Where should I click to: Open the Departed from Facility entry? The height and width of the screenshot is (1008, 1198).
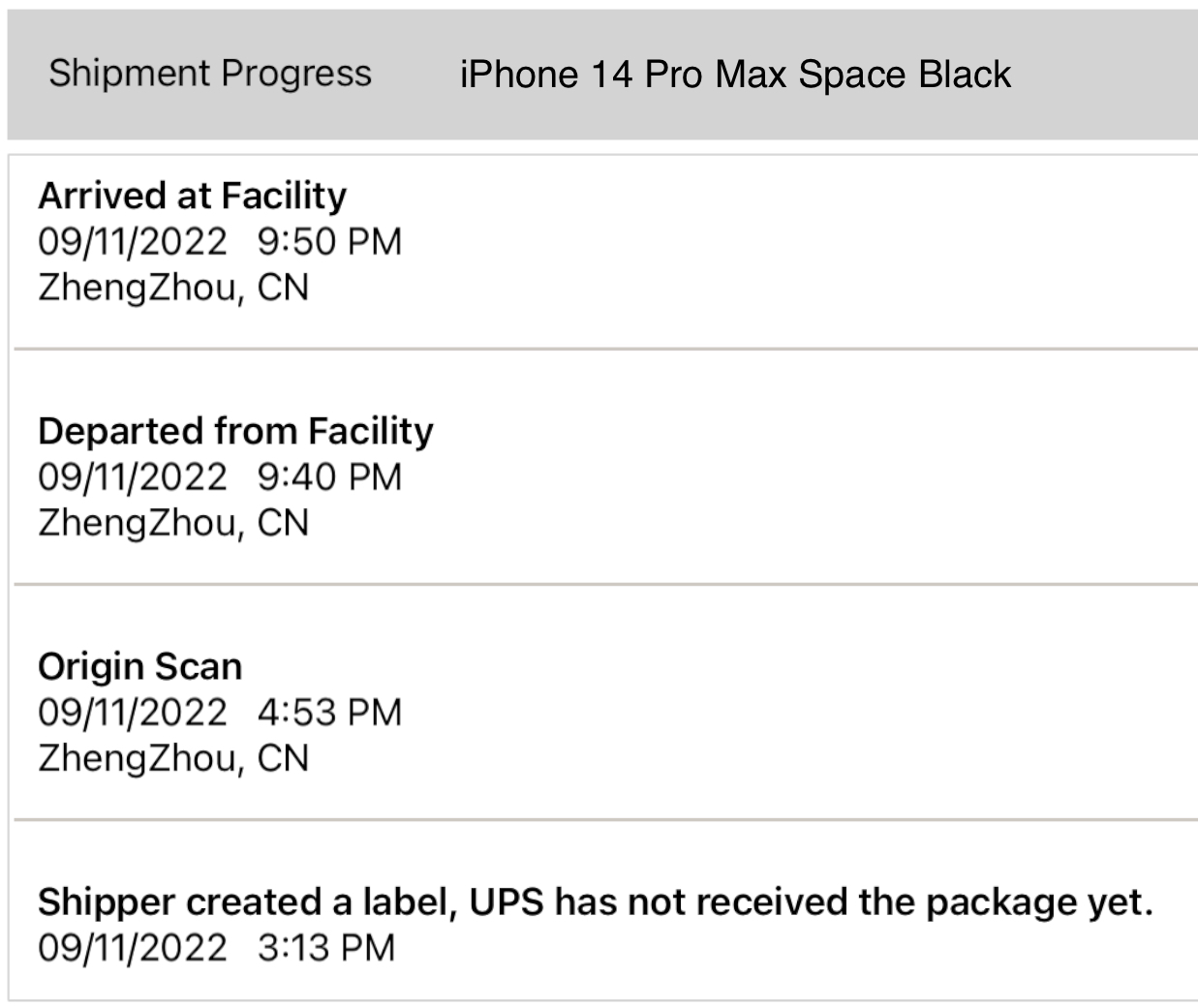coord(235,431)
